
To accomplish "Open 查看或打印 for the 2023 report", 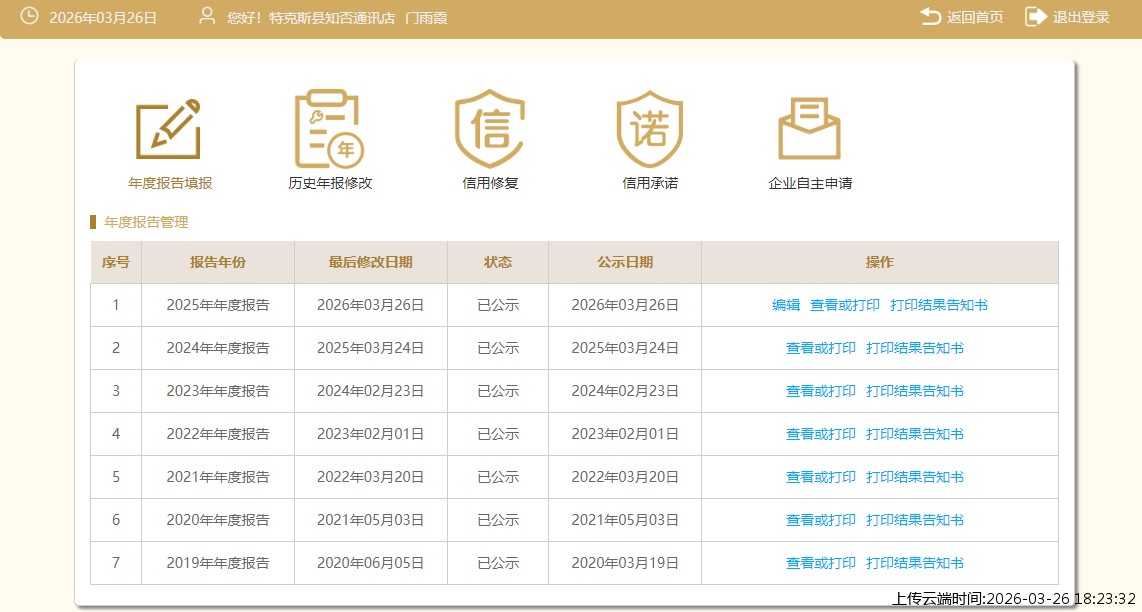I will click(x=820, y=391).
